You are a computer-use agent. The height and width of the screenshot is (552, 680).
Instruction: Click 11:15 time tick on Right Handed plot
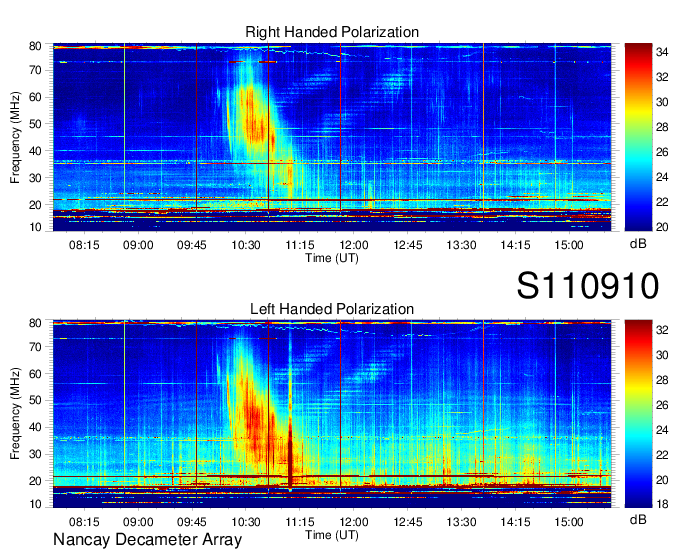coord(300,245)
